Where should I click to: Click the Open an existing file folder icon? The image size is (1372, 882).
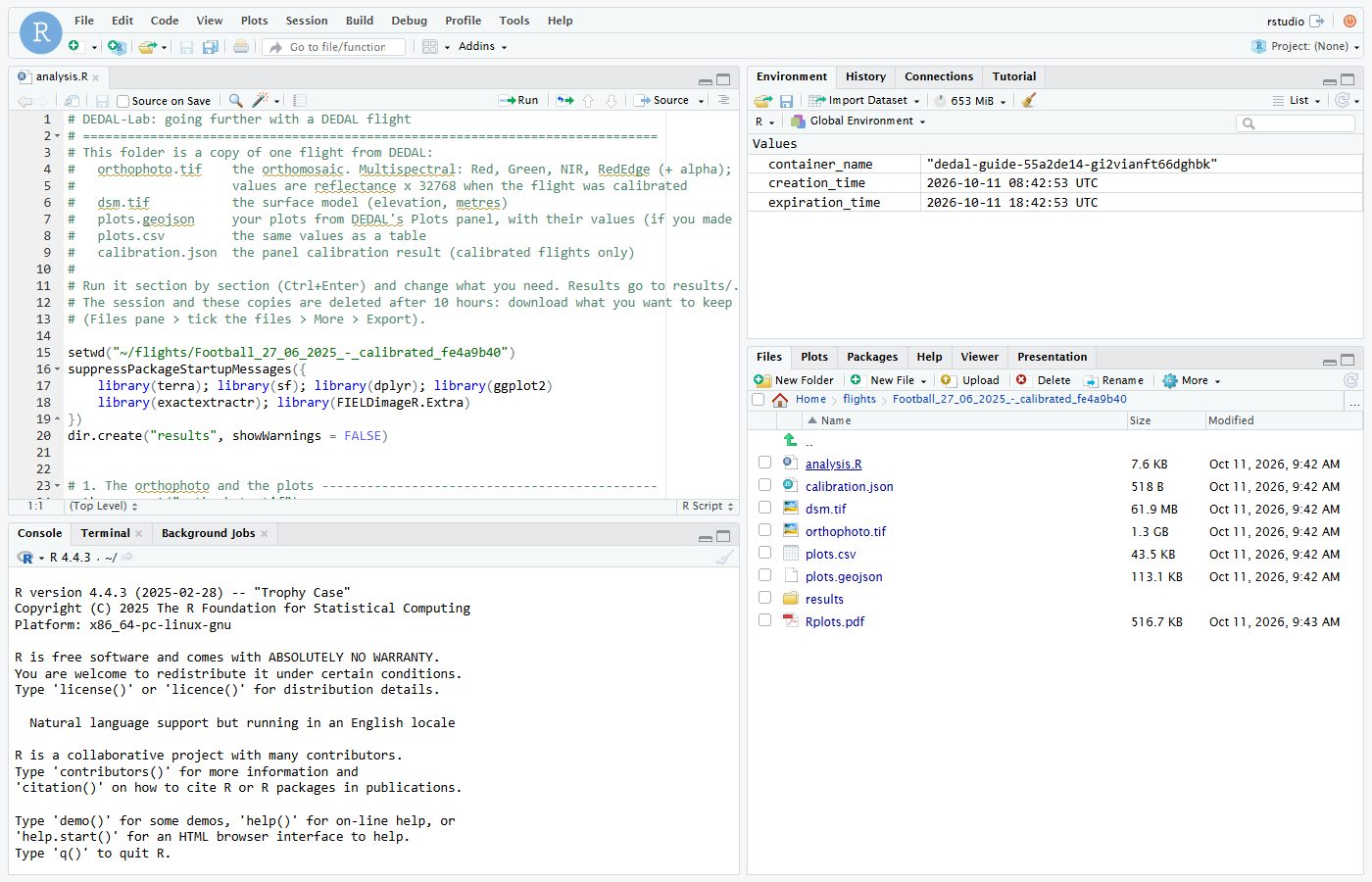coord(147,46)
